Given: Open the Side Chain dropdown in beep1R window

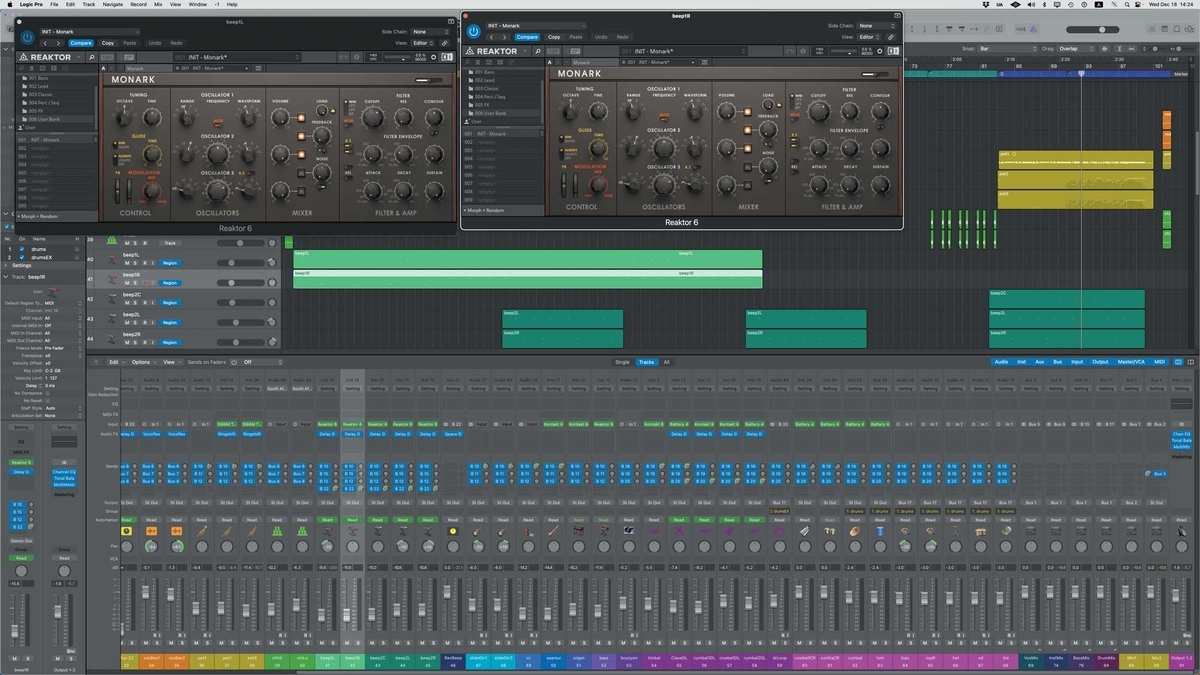Looking at the screenshot, I should coord(877,25).
